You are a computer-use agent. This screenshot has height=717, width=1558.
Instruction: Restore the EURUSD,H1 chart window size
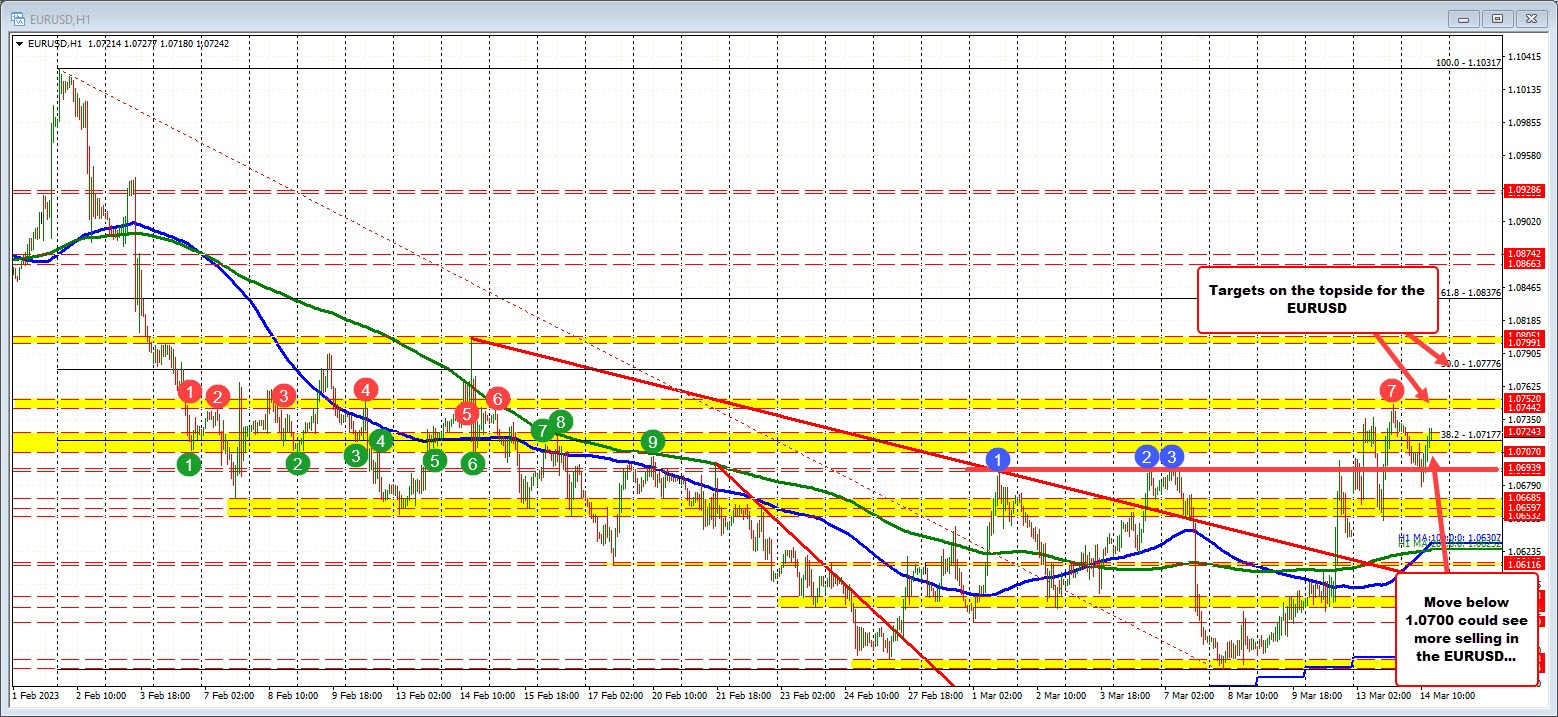click(1497, 19)
